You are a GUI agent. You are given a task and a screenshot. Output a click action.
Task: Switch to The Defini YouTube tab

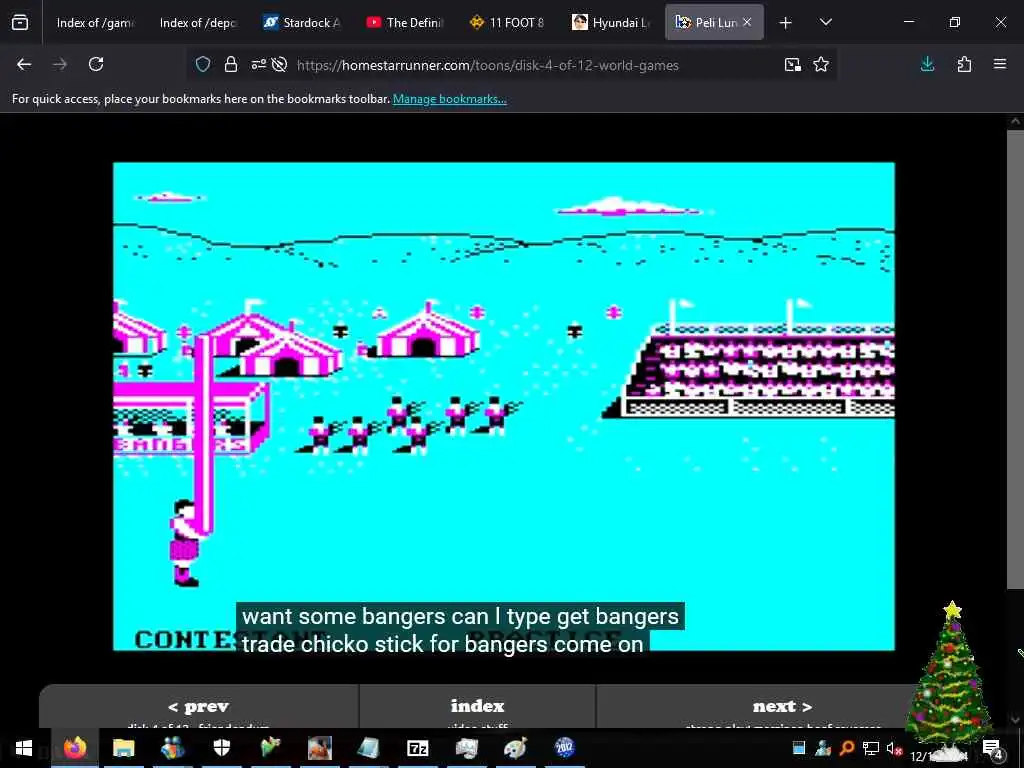click(404, 22)
